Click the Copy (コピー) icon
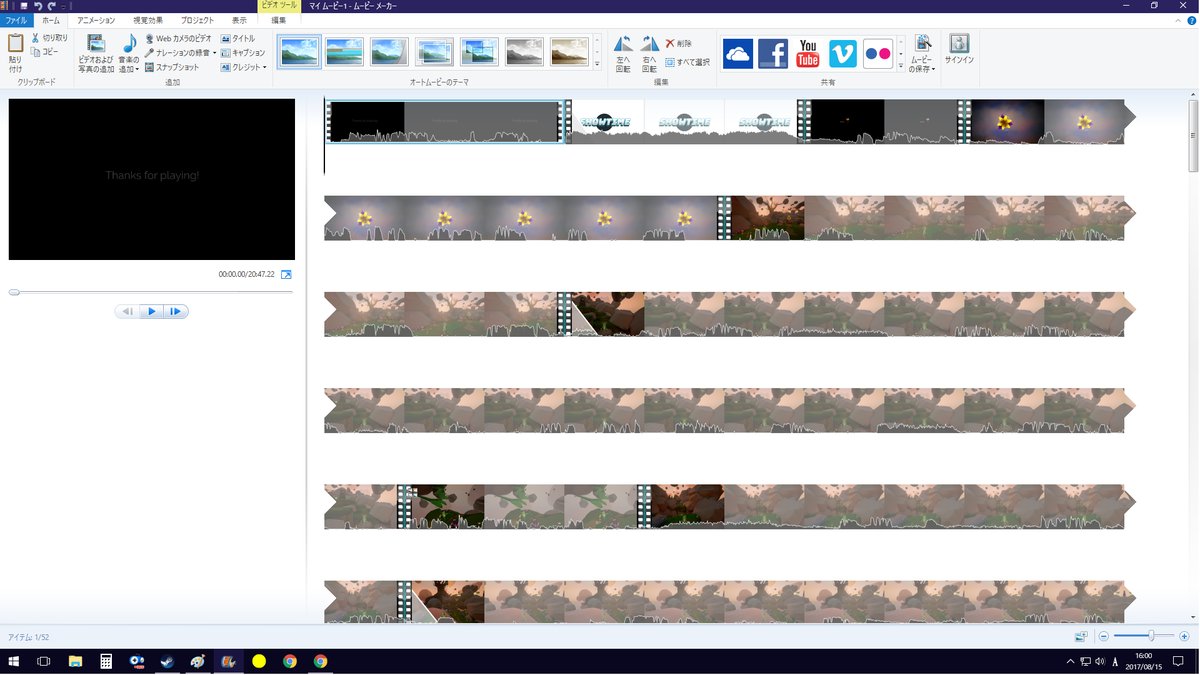Image resolution: width=1200 pixels, height=675 pixels. click(36, 51)
